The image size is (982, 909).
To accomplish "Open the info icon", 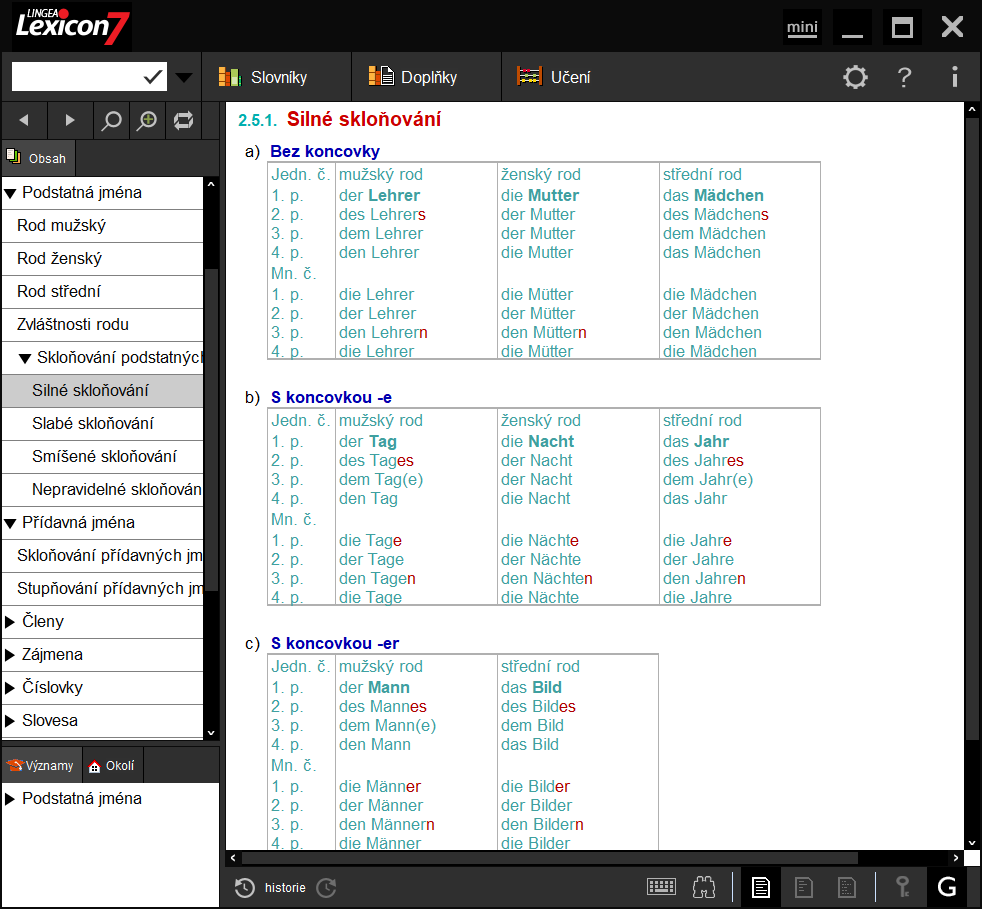I will [x=954, y=77].
